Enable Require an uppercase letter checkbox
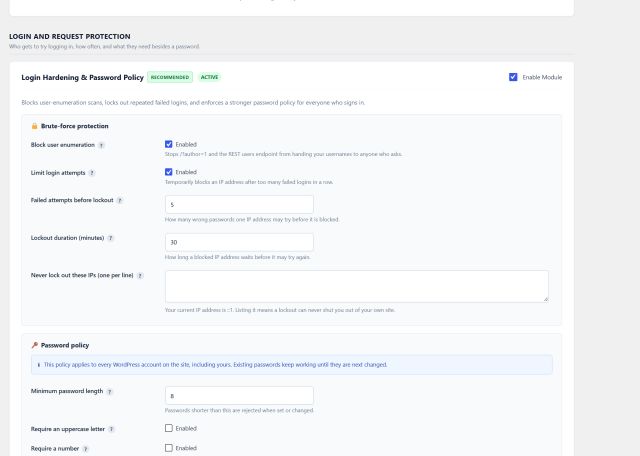 (x=169, y=428)
